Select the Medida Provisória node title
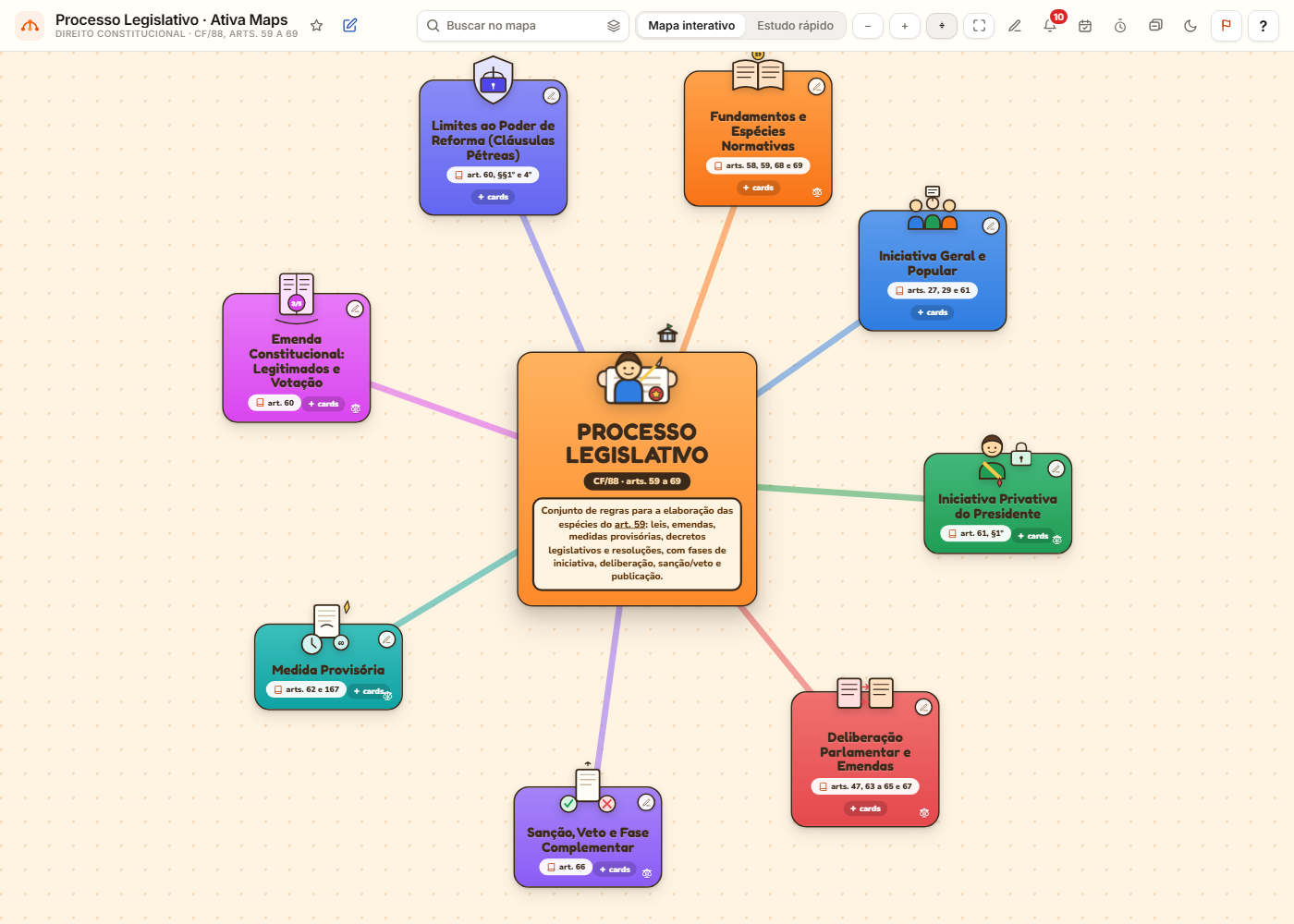 point(328,670)
